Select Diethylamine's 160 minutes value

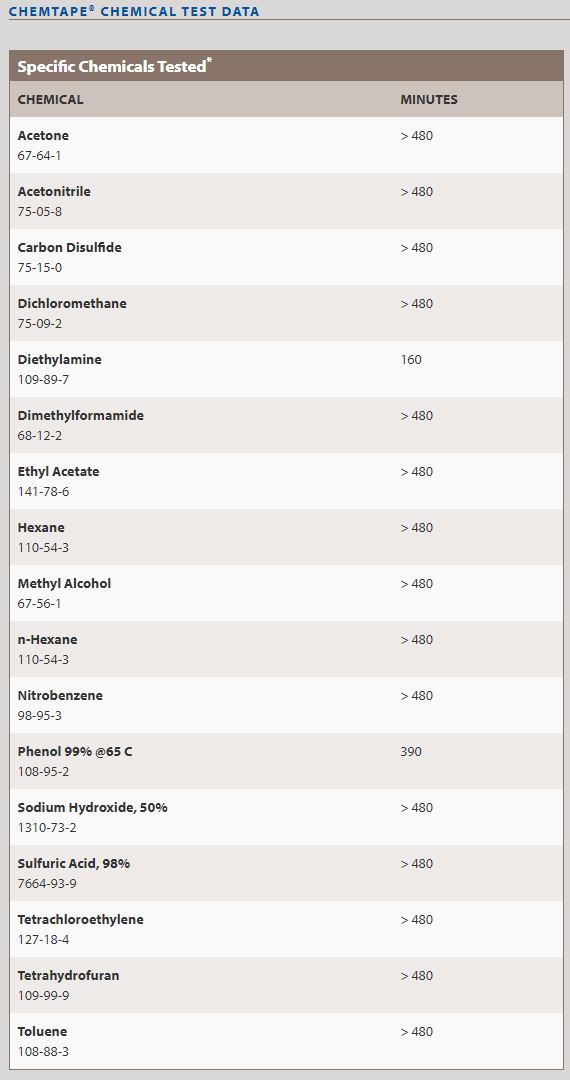tap(411, 360)
